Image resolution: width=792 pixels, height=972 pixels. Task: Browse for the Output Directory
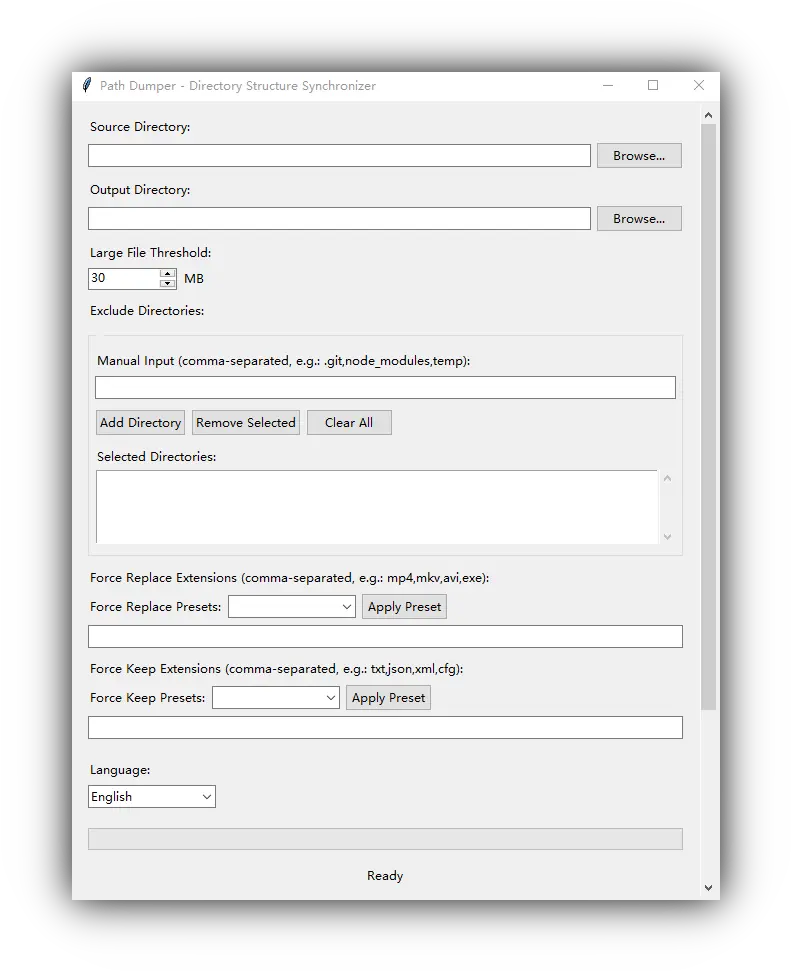point(639,219)
